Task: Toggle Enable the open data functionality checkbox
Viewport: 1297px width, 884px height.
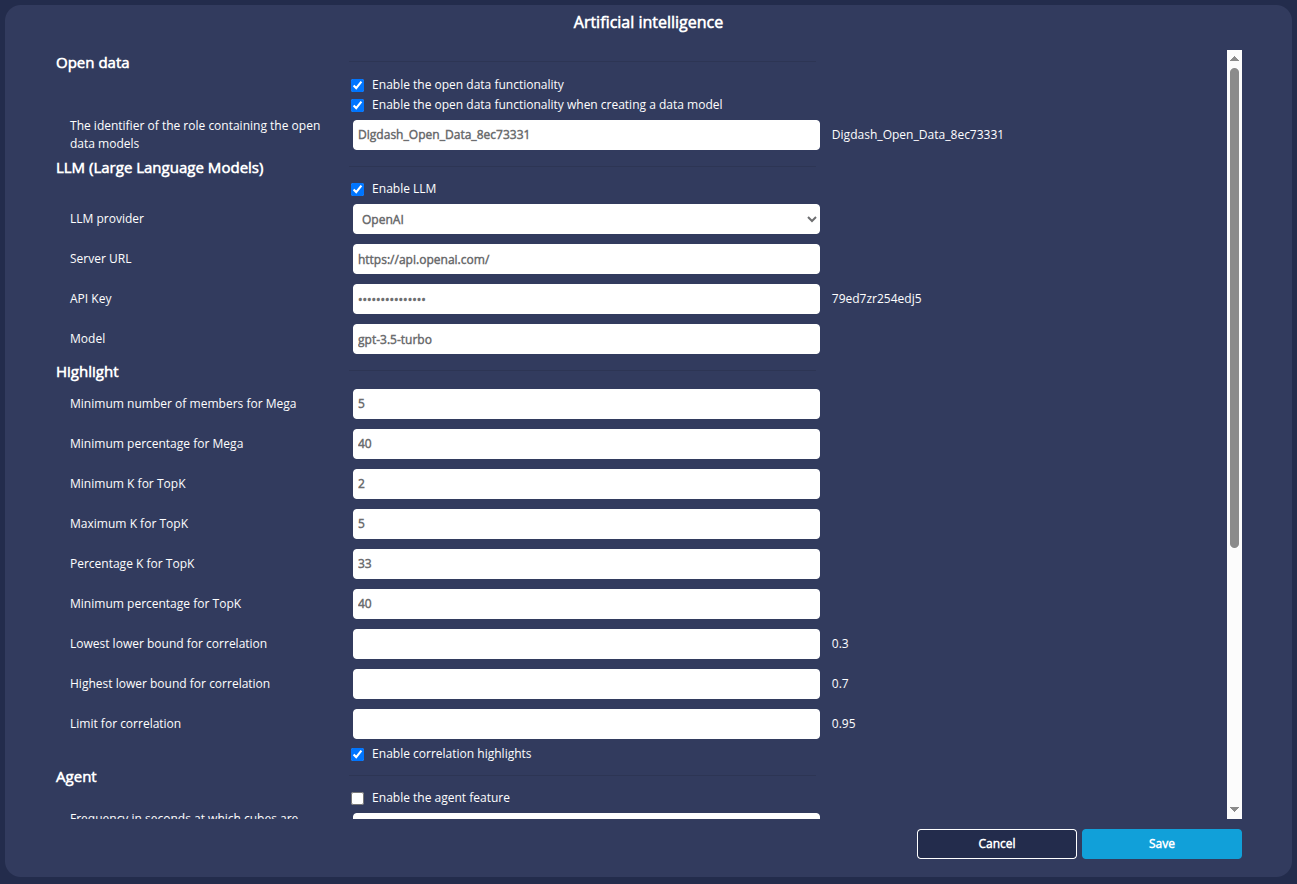Action: point(358,85)
